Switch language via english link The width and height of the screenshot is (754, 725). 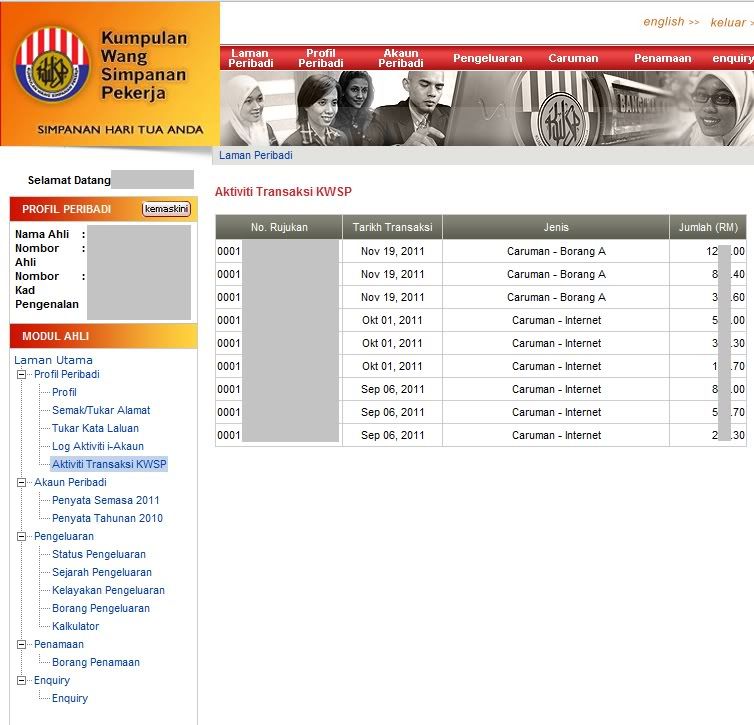pos(671,22)
